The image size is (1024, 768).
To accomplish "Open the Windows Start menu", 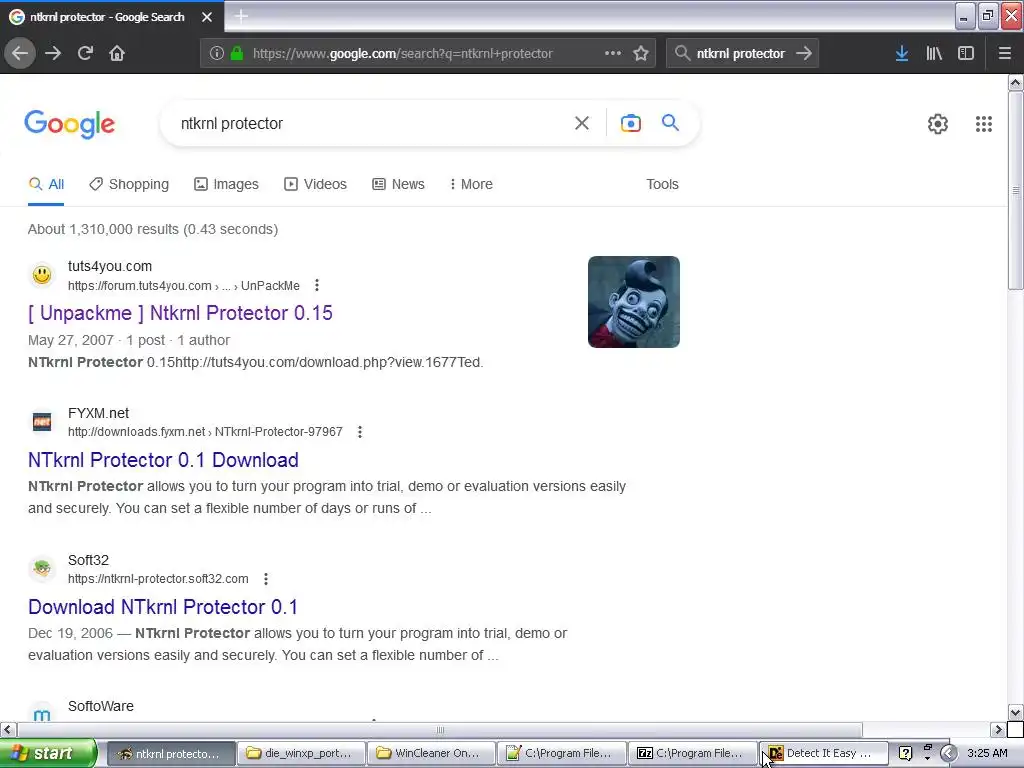I will pyautogui.click(x=48, y=753).
